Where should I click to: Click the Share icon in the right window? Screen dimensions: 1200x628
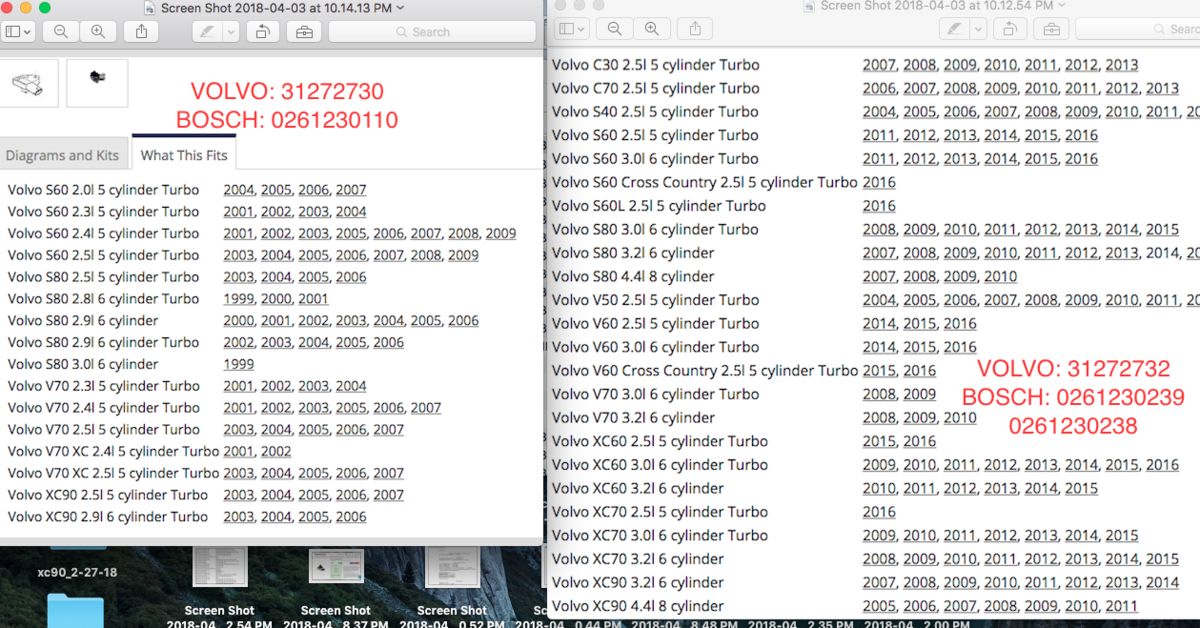click(695, 27)
